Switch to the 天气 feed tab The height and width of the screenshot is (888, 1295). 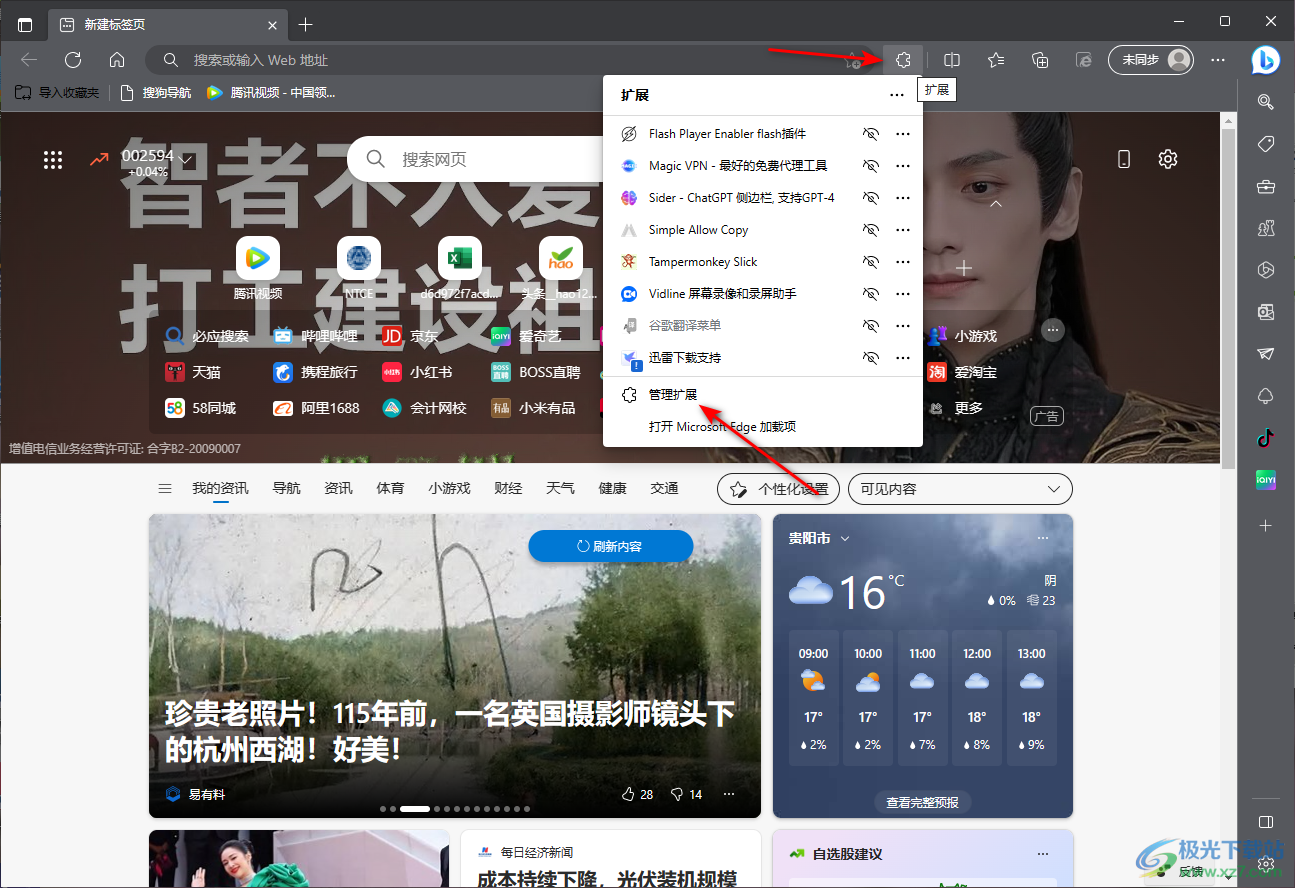point(560,488)
